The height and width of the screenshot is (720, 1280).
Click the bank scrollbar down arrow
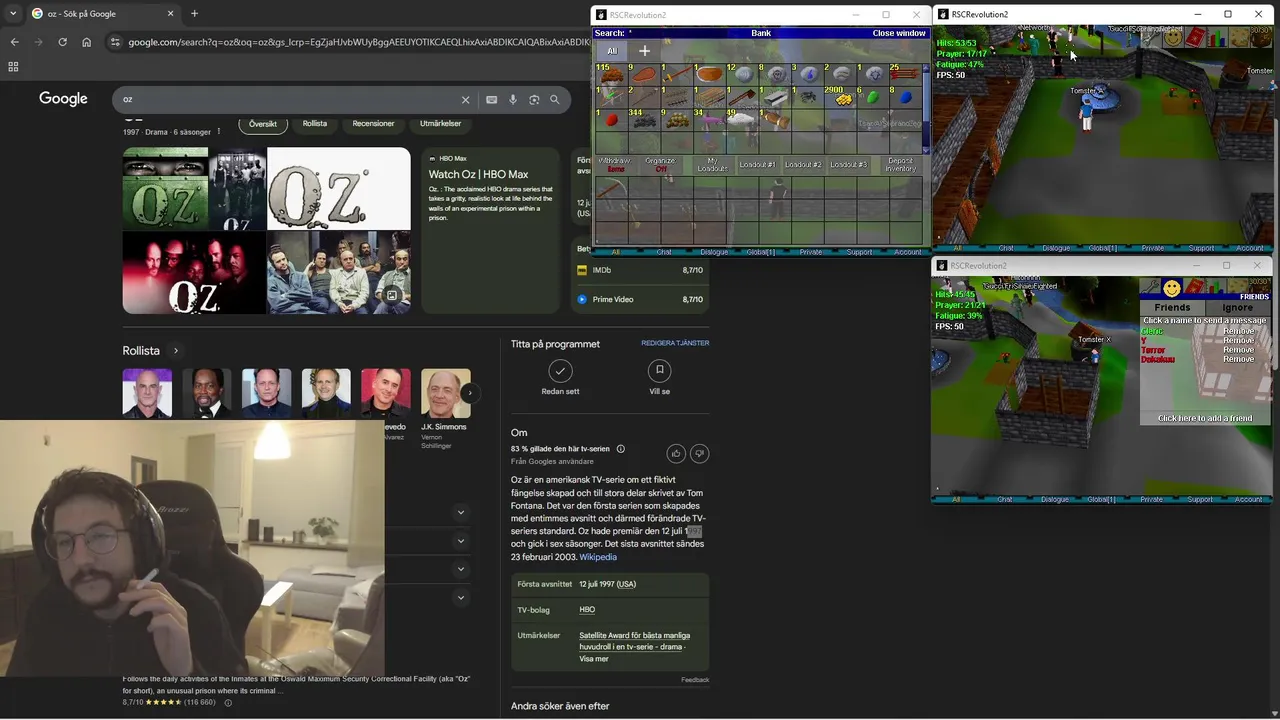point(926,151)
